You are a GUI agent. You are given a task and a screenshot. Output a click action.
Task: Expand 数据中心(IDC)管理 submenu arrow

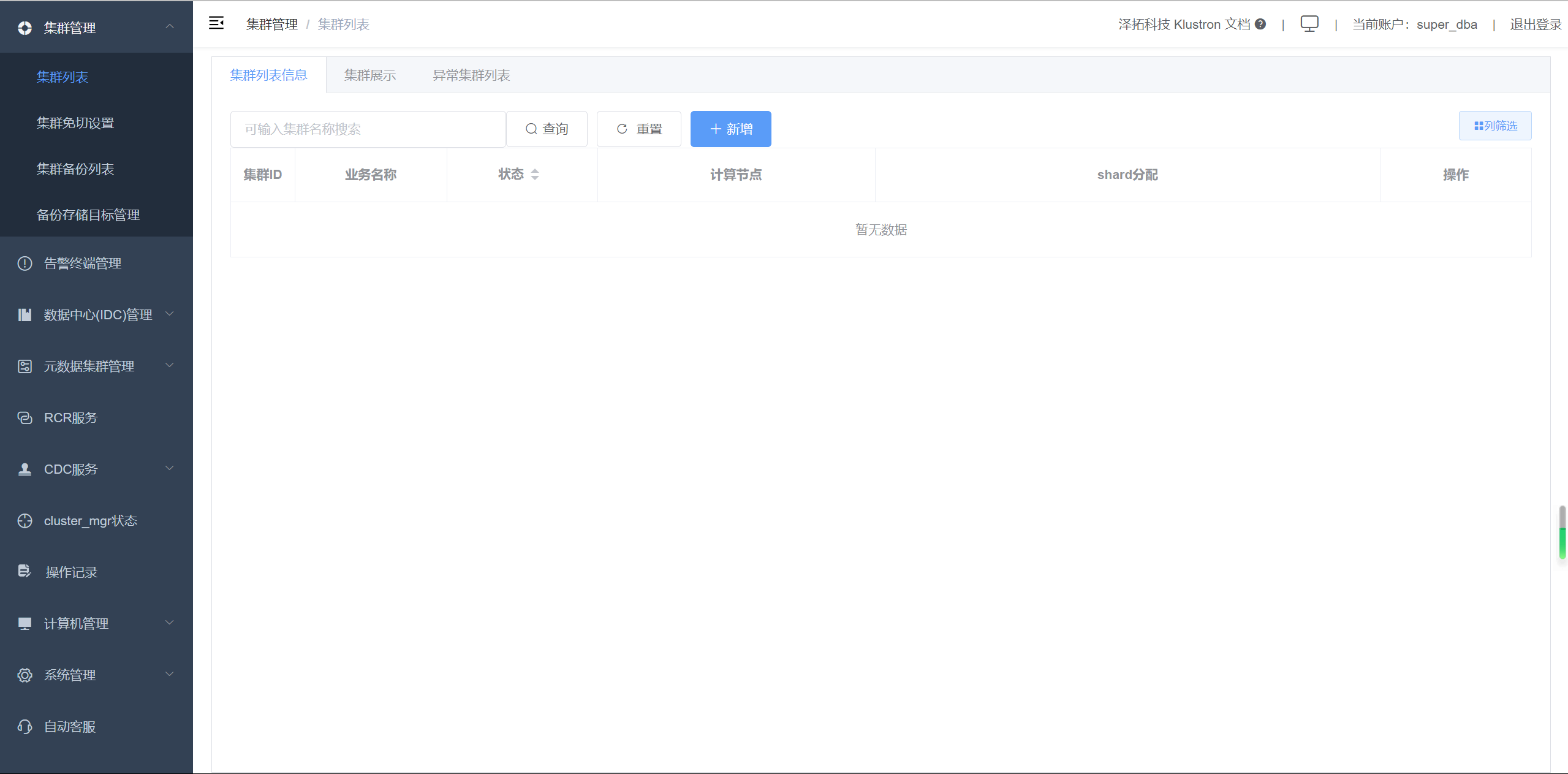pyautogui.click(x=170, y=314)
